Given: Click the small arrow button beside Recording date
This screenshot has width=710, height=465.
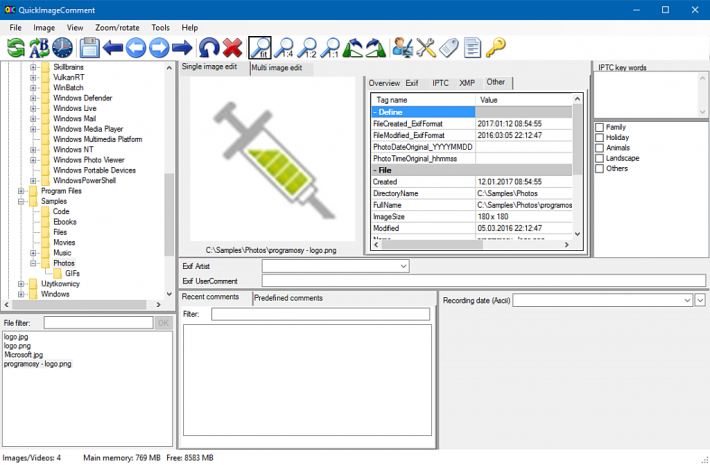Looking at the screenshot, I should [700, 300].
